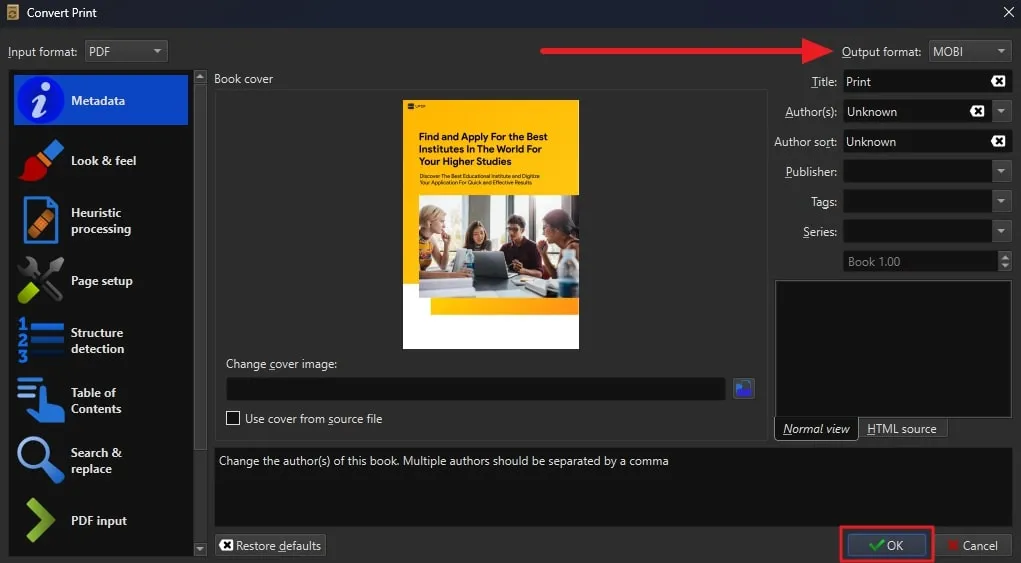Click the book cover preview thumbnail

(490, 224)
